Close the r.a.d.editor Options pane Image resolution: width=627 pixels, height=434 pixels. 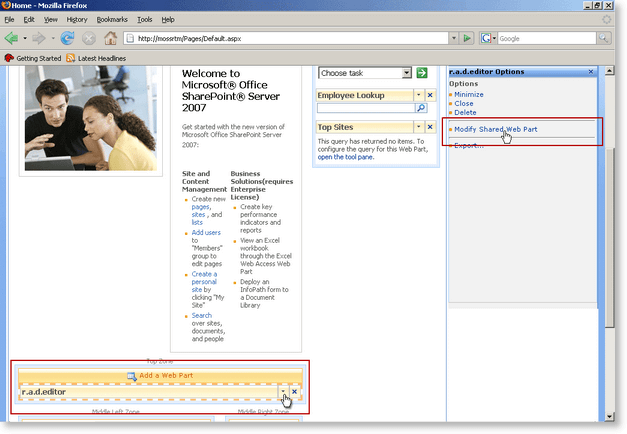(591, 72)
